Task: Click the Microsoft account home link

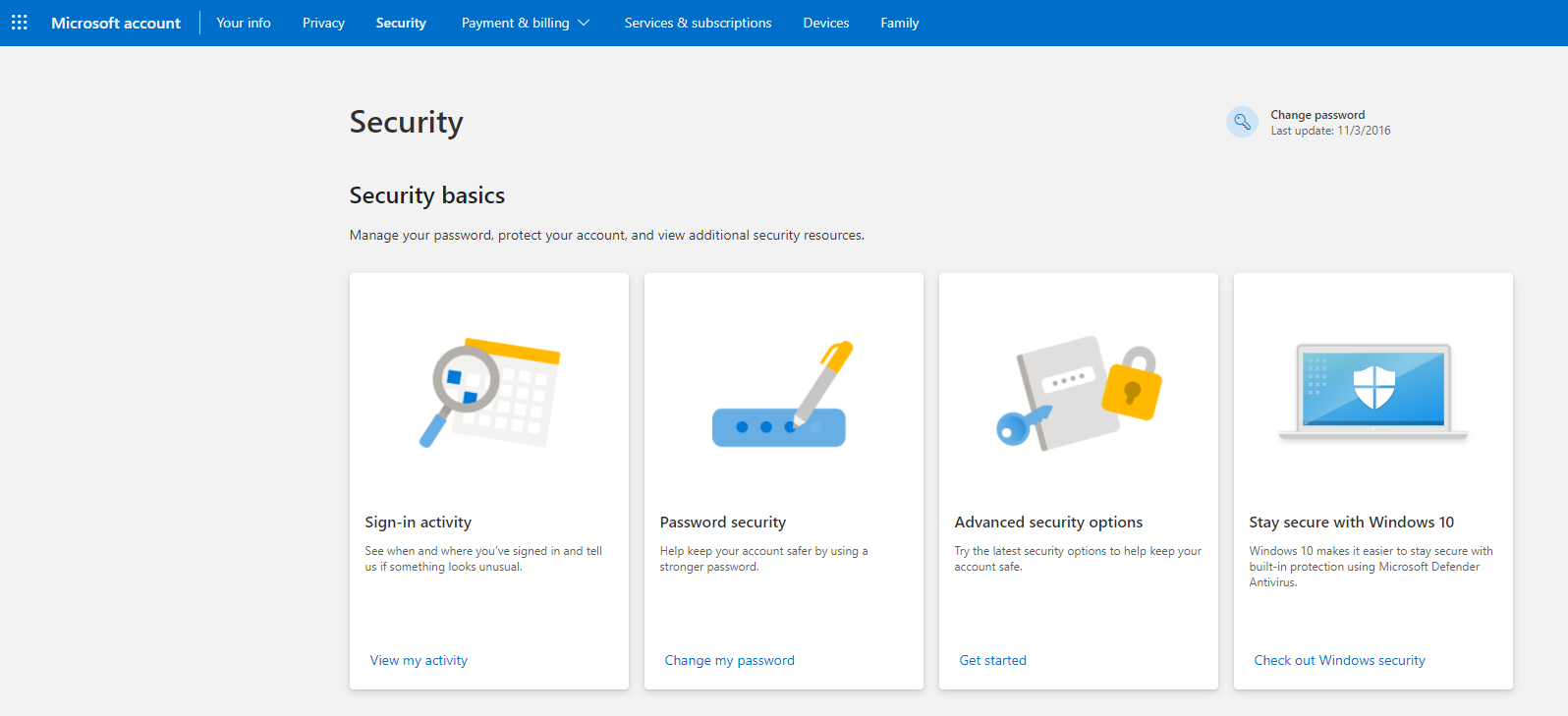Action: 116,23
